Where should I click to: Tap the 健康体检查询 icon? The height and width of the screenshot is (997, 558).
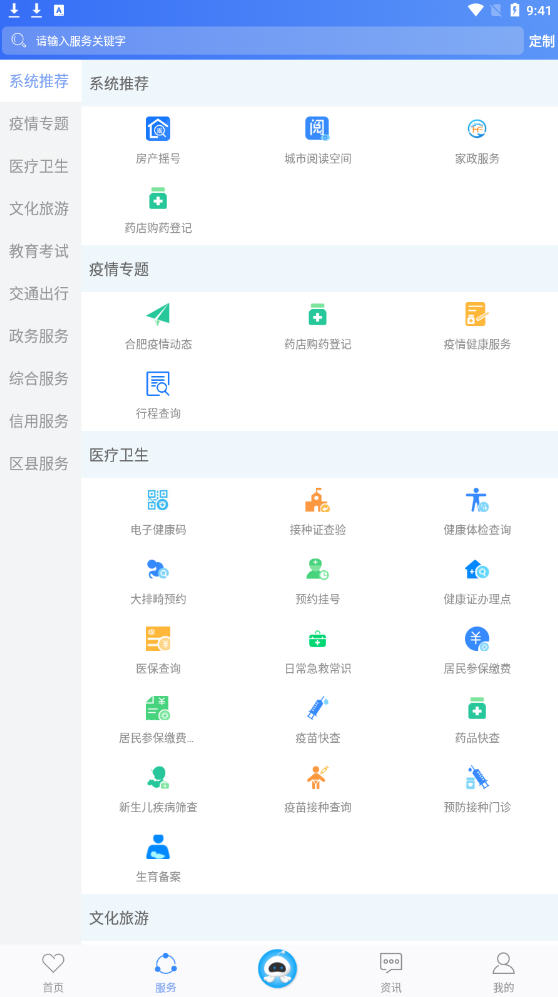[x=477, y=500]
